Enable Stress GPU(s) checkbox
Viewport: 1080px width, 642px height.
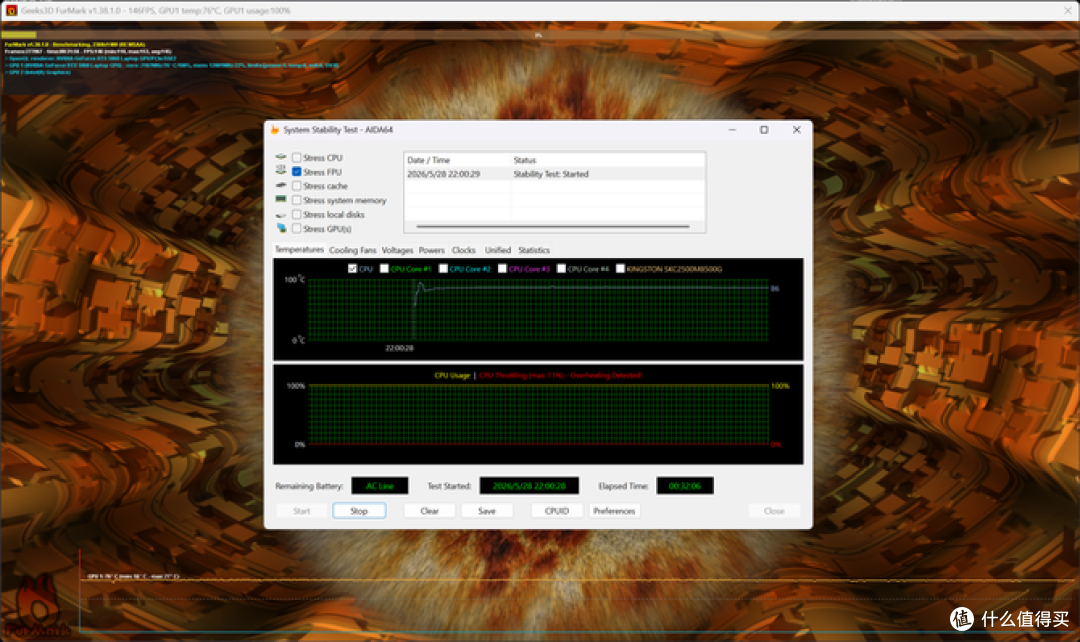pos(296,229)
